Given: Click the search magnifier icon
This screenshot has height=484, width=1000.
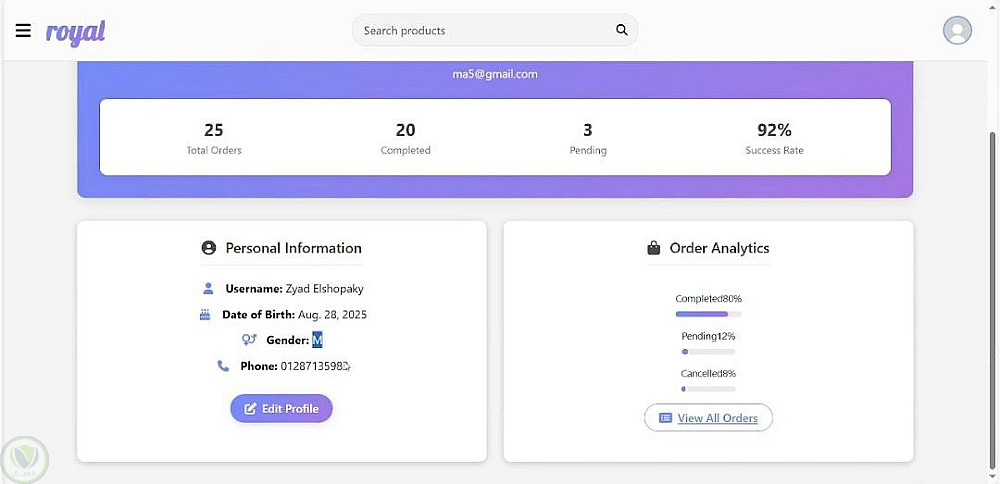Looking at the screenshot, I should pyautogui.click(x=622, y=30).
